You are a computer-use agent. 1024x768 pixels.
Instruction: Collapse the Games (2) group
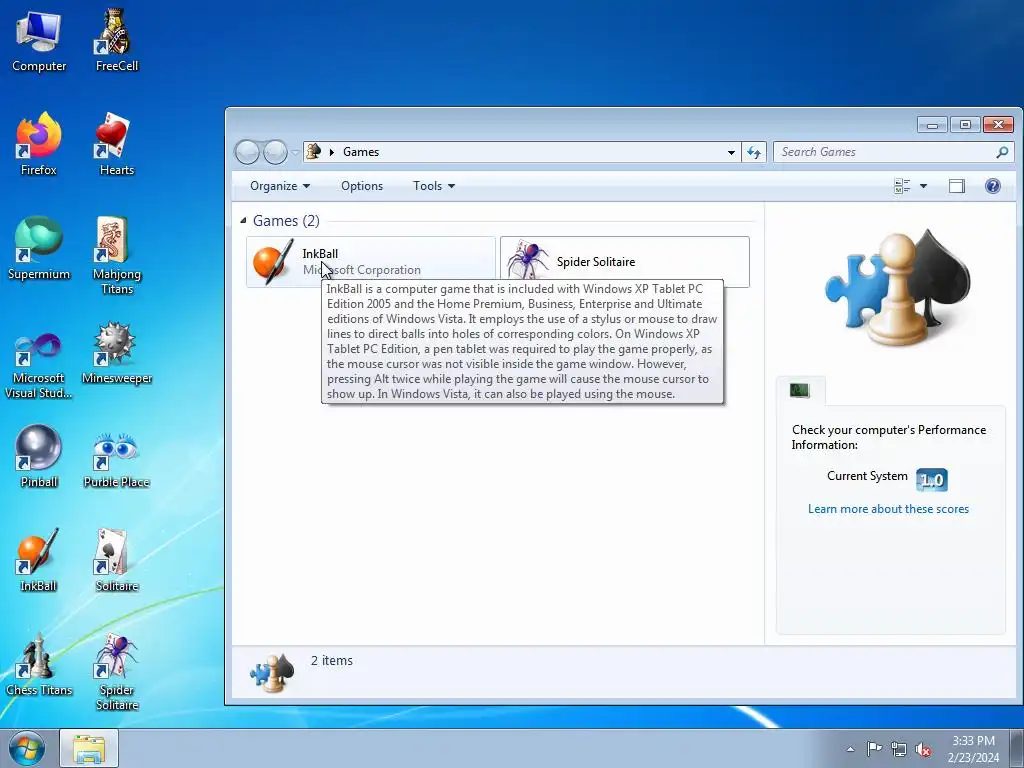coord(243,221)
